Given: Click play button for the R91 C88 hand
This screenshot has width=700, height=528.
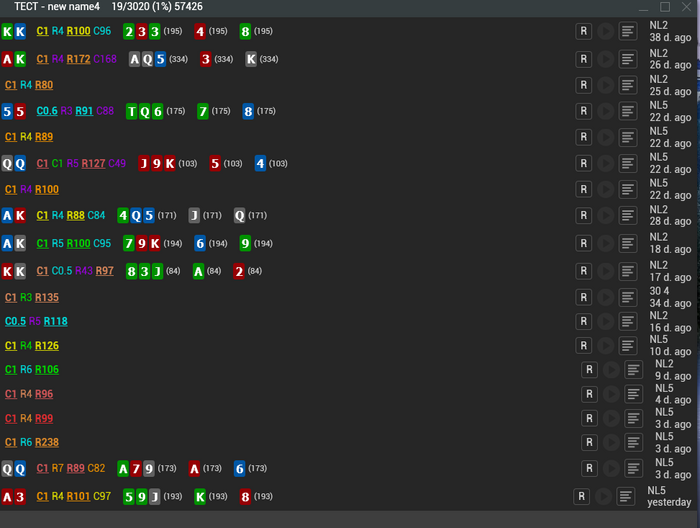Looking at the screenshot, I should (605, 111).
